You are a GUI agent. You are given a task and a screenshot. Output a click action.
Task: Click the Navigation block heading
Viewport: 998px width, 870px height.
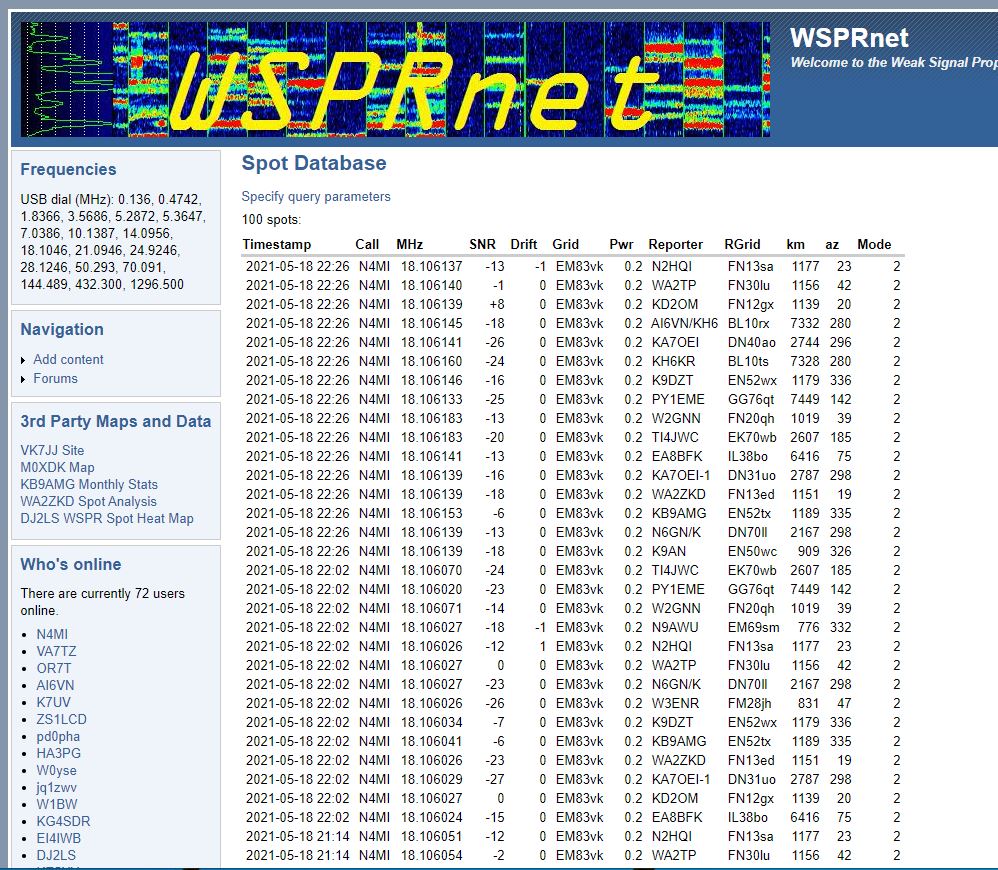pyautogui.click(x=62, y=330)
